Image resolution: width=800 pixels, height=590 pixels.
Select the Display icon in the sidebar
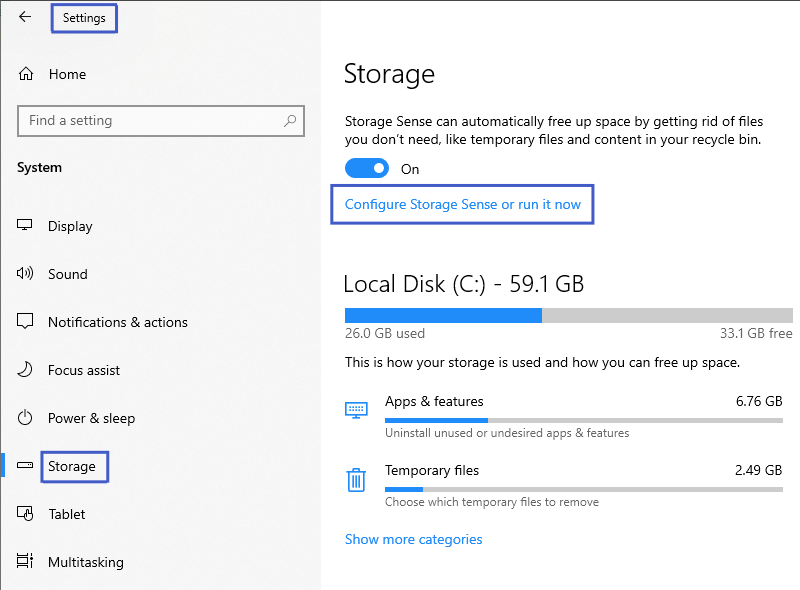pyautogui.click(x=23, y=226)
